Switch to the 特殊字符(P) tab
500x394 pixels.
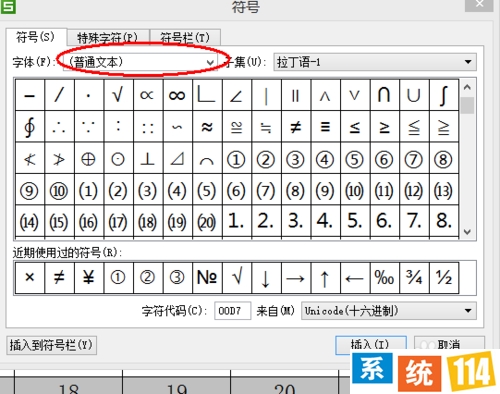pos(108,38)
